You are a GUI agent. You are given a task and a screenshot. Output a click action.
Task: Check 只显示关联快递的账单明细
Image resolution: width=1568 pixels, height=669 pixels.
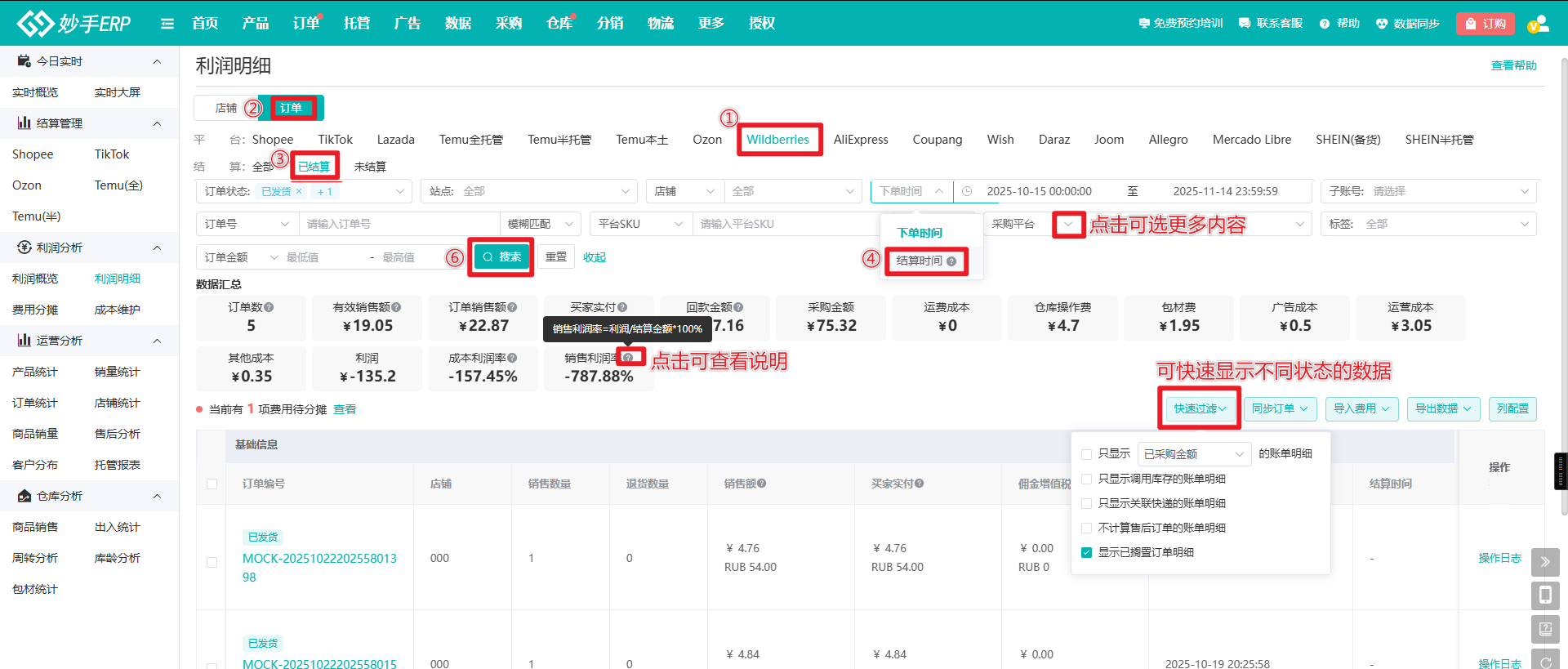pos(1087,503)
